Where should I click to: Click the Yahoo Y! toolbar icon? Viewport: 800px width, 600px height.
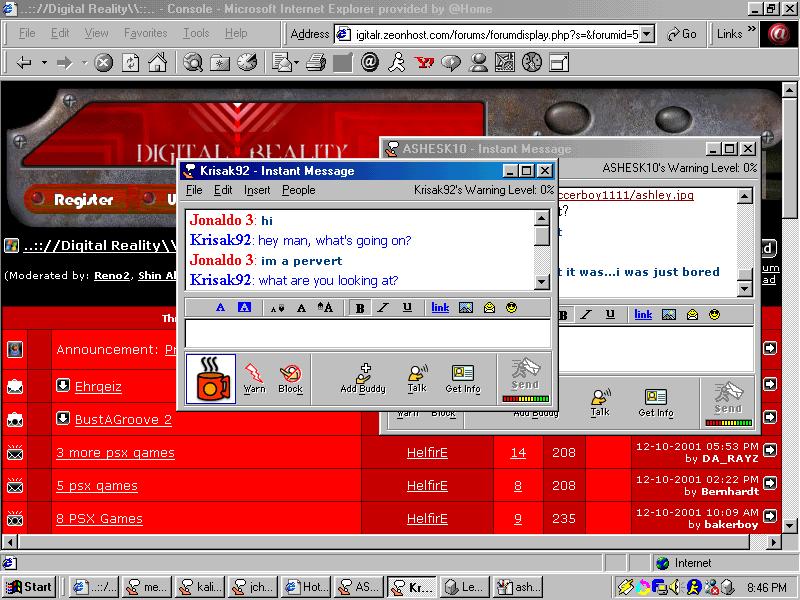click(x=424, y=63)
